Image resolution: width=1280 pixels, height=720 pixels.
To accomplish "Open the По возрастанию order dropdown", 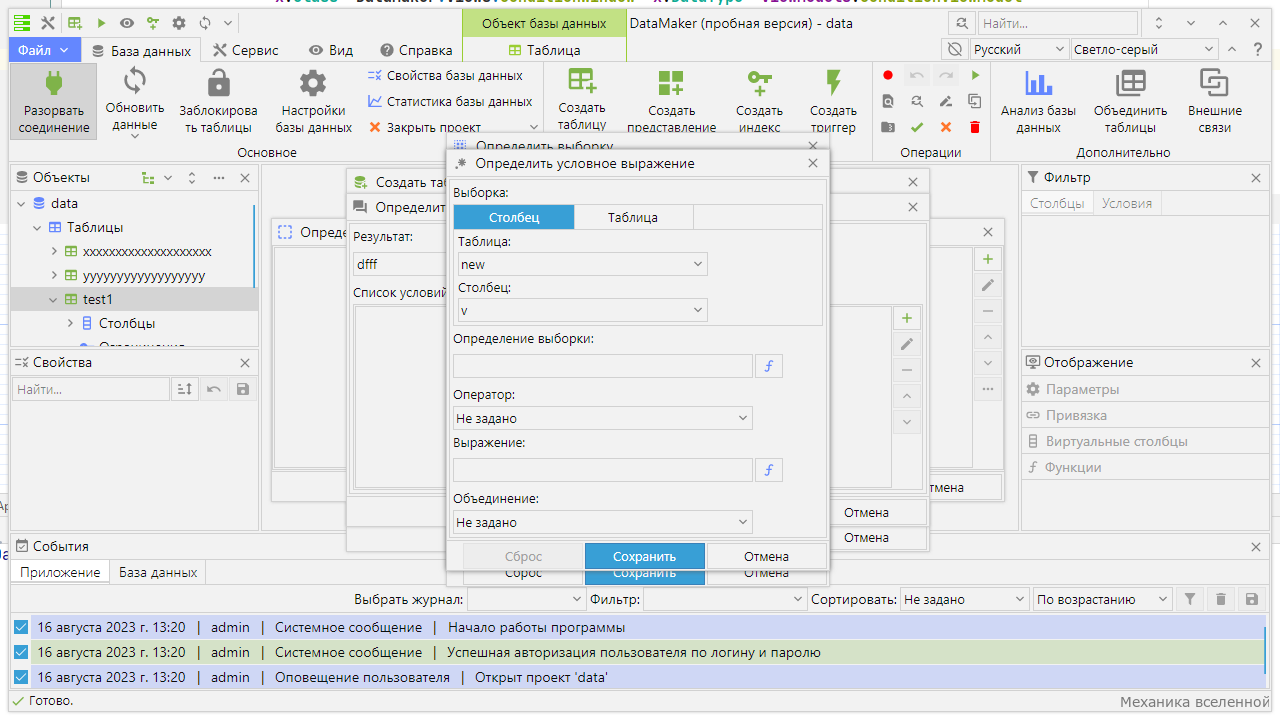I will (1103, 599).
